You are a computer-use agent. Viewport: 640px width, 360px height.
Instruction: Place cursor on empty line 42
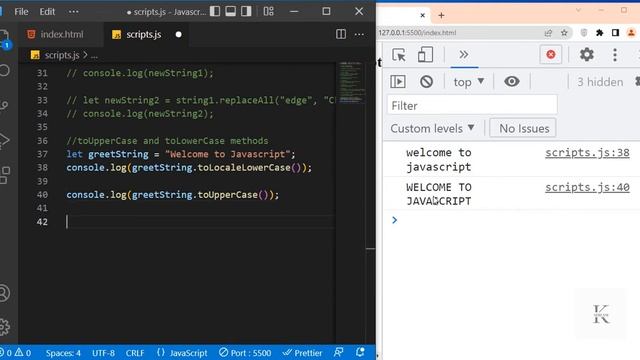coord(200,222)
